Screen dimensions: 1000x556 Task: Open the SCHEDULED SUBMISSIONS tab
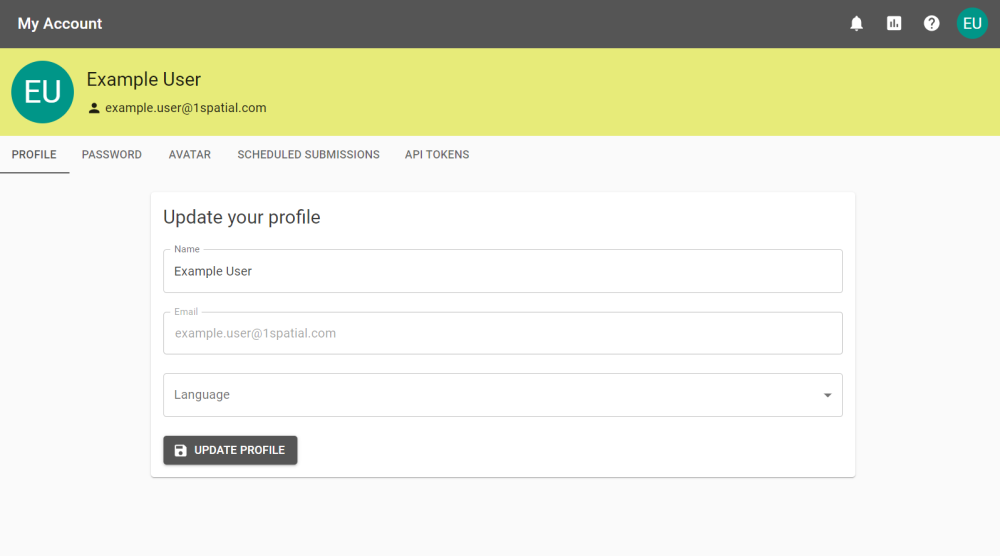[x=308, y=154]
